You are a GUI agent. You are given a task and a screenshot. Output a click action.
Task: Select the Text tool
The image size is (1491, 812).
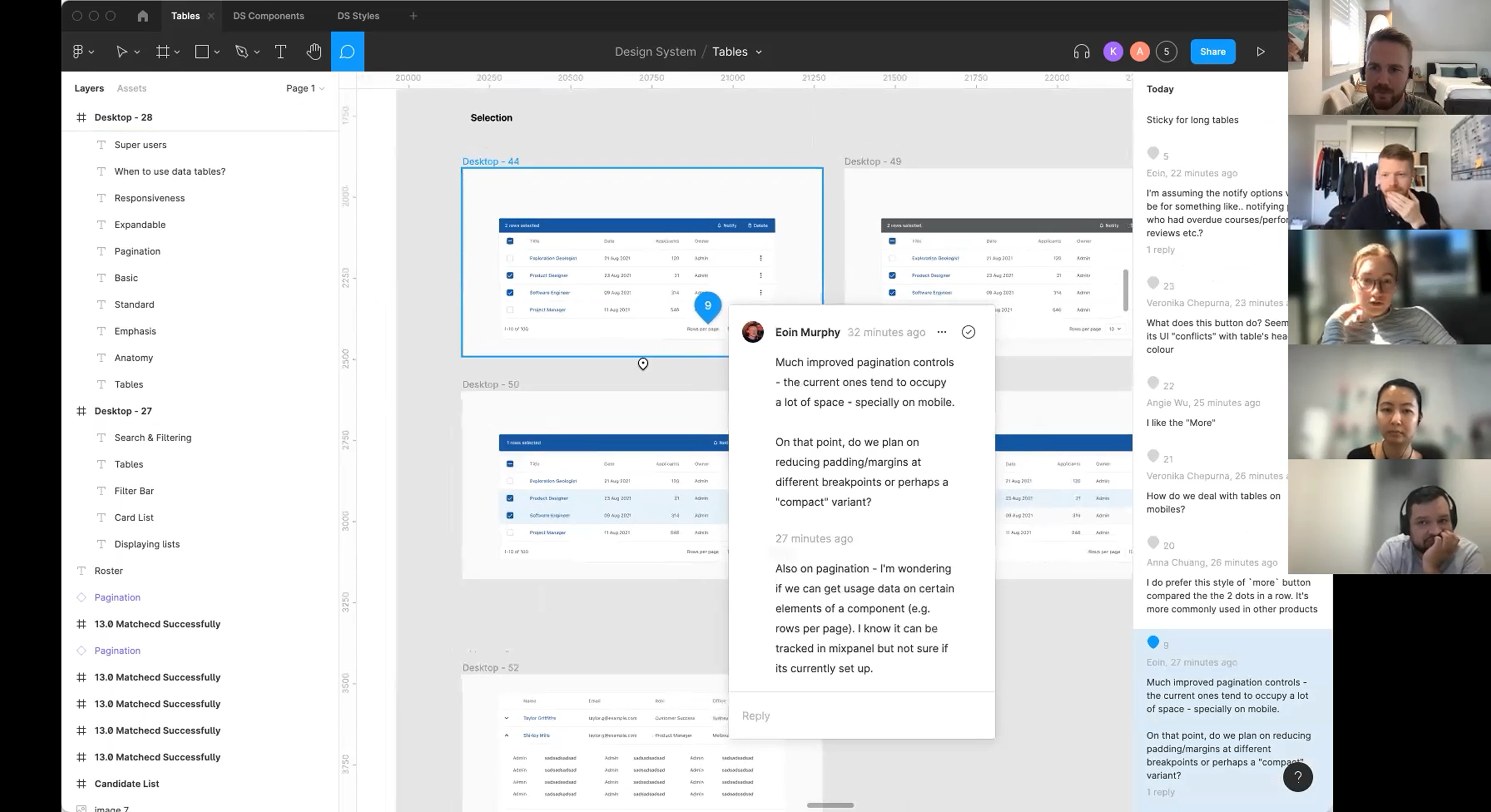[x=280, y=52]
